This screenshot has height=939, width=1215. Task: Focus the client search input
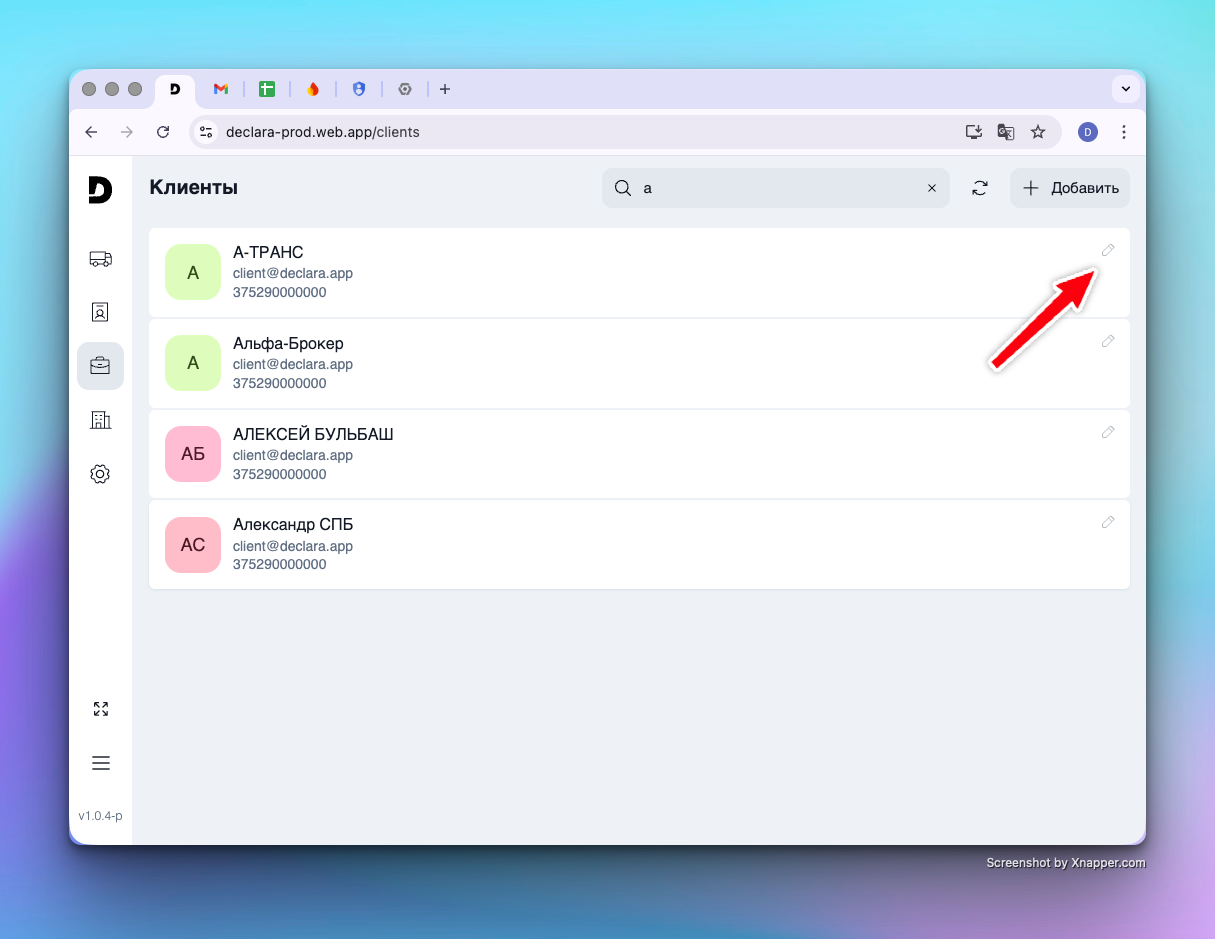778,188
